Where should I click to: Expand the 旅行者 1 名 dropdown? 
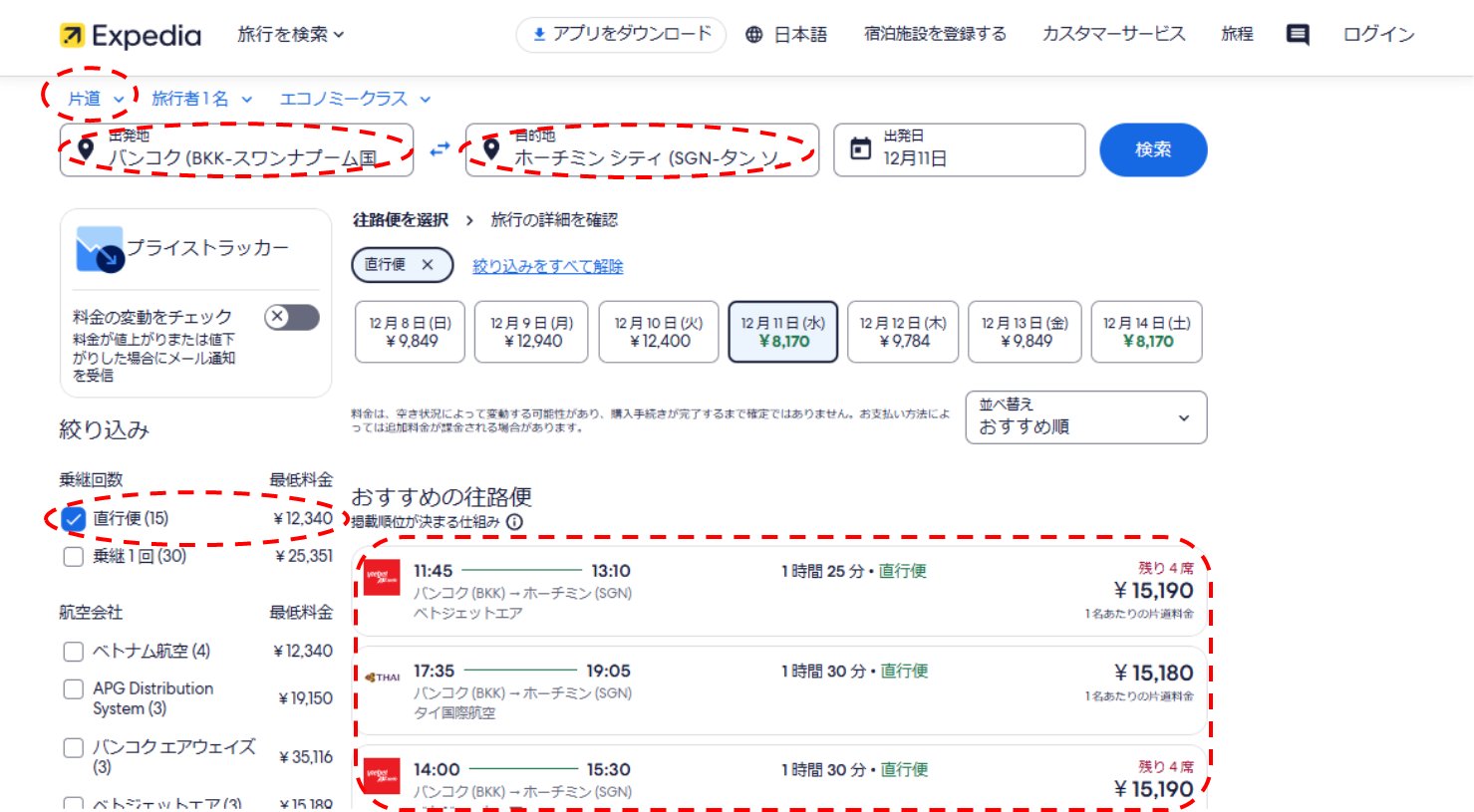pos(201,99)
